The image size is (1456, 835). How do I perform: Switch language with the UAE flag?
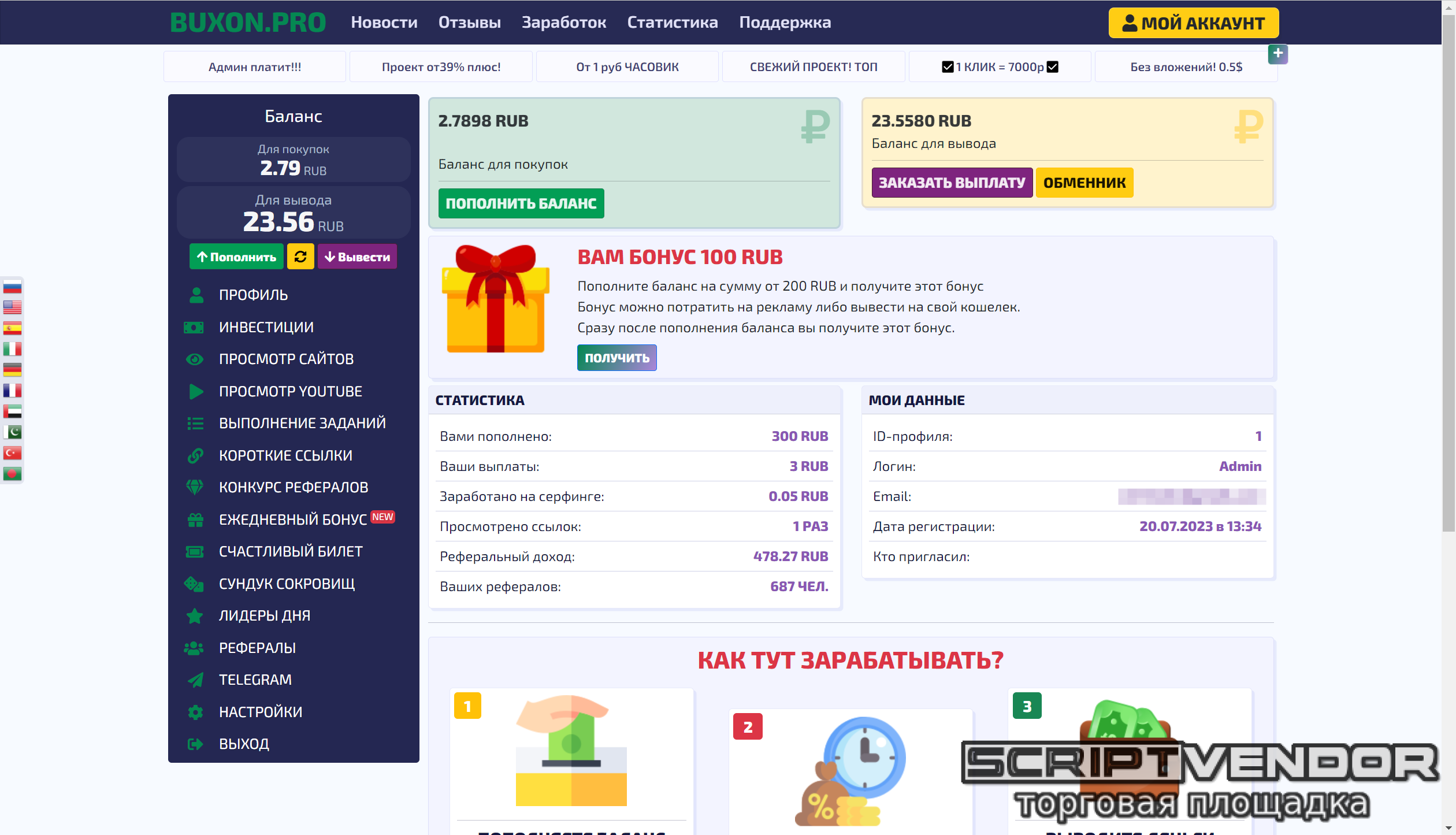tap(12, 411)
